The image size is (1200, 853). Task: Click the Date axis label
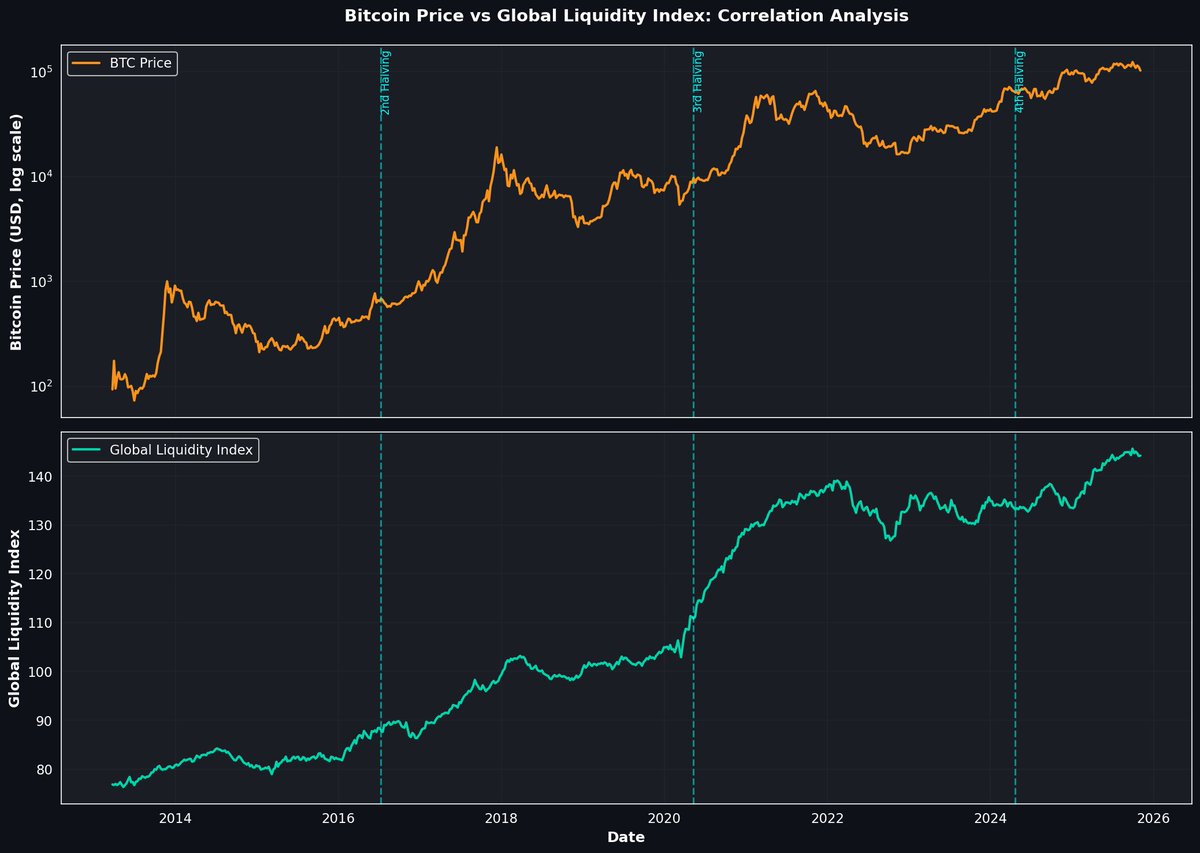click(x=625, y=837)
